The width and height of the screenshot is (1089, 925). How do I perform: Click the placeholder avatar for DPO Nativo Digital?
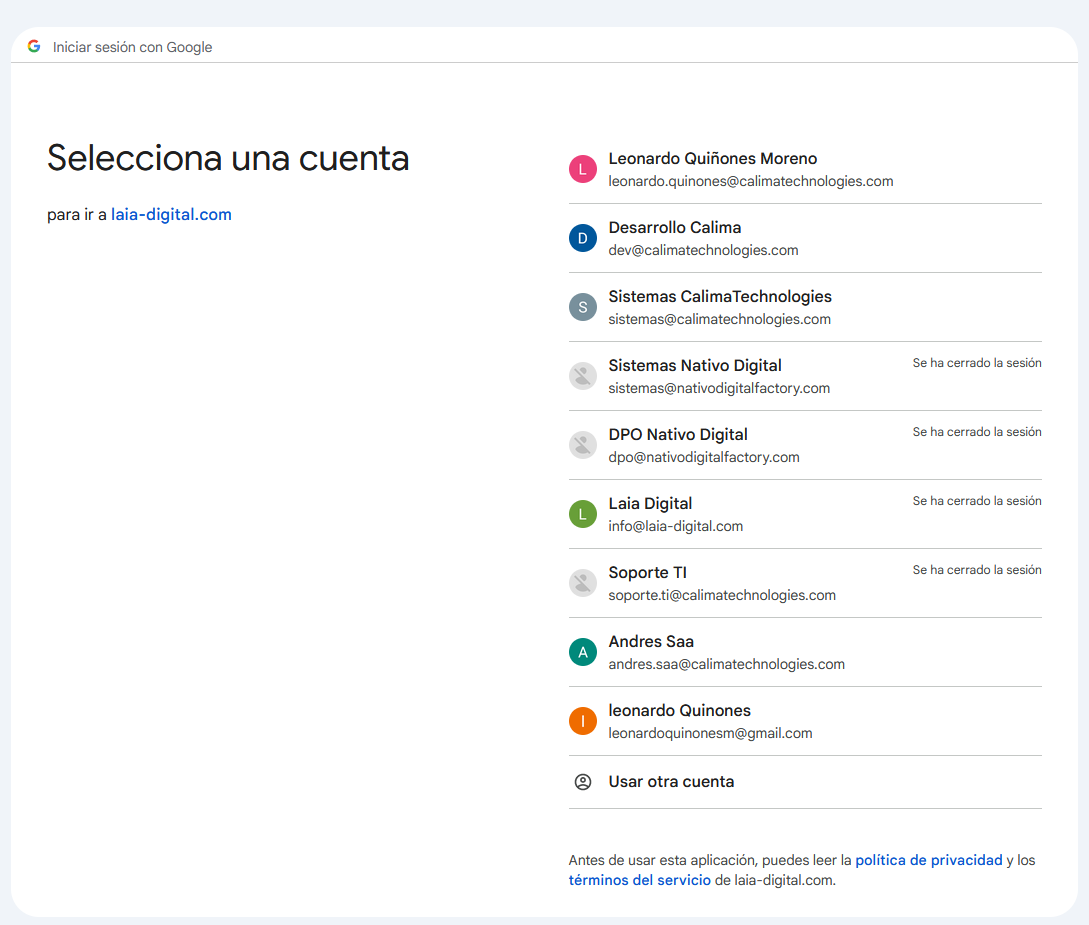pyautogui.click(x=583, y=445)
